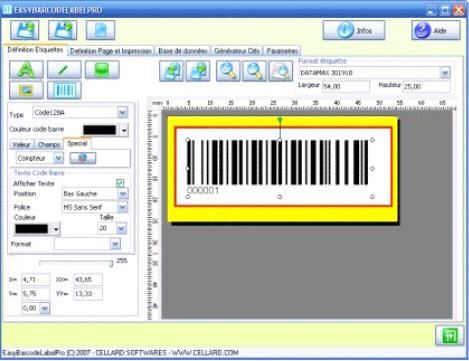Click the blank new document icon
The width and height of the screenshot is (469, 361).
(x=101, y=30)
